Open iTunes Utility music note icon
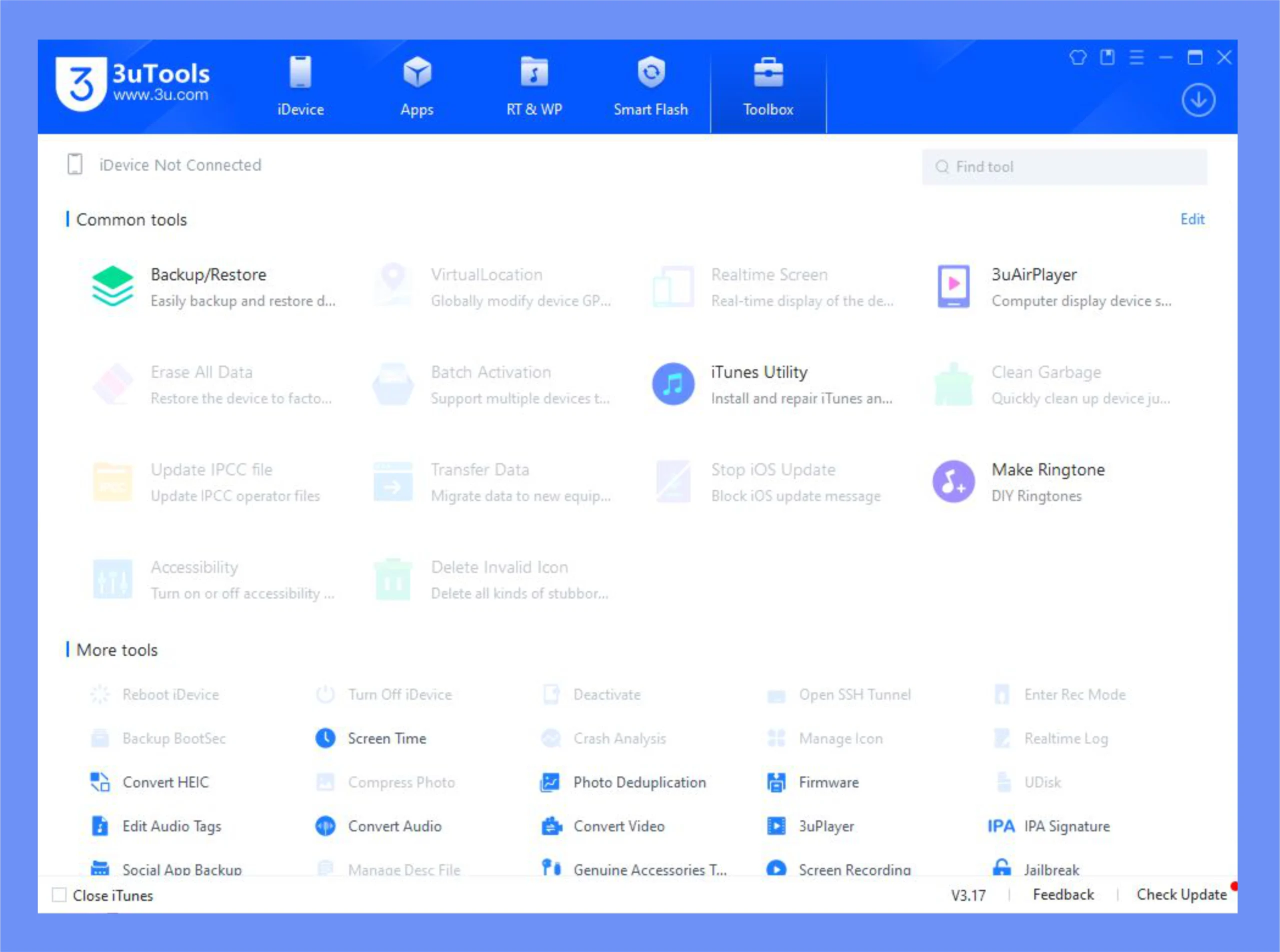1280x952 pixels. point(672,384)
